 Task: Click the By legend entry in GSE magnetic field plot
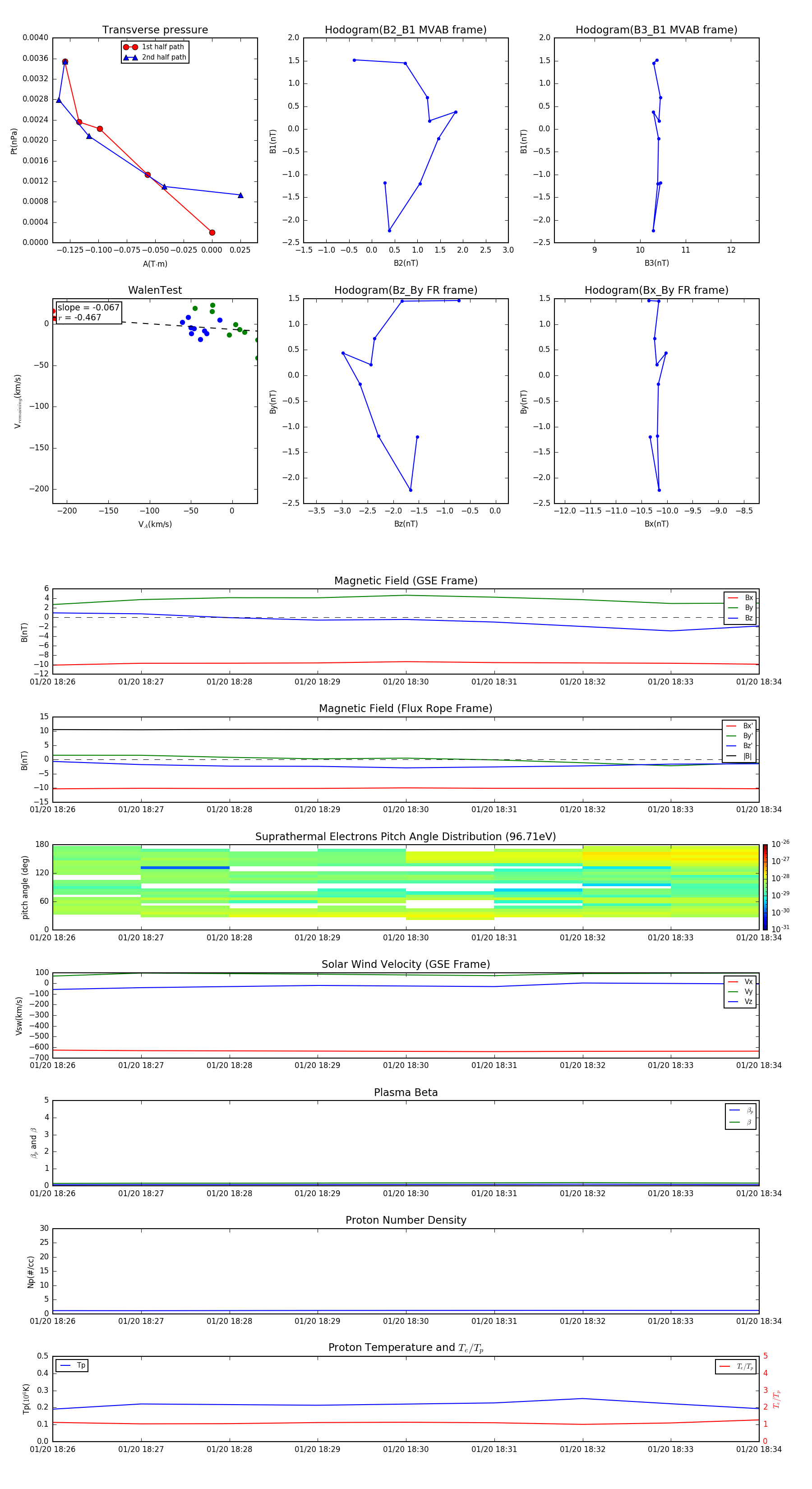coord(740,608)
